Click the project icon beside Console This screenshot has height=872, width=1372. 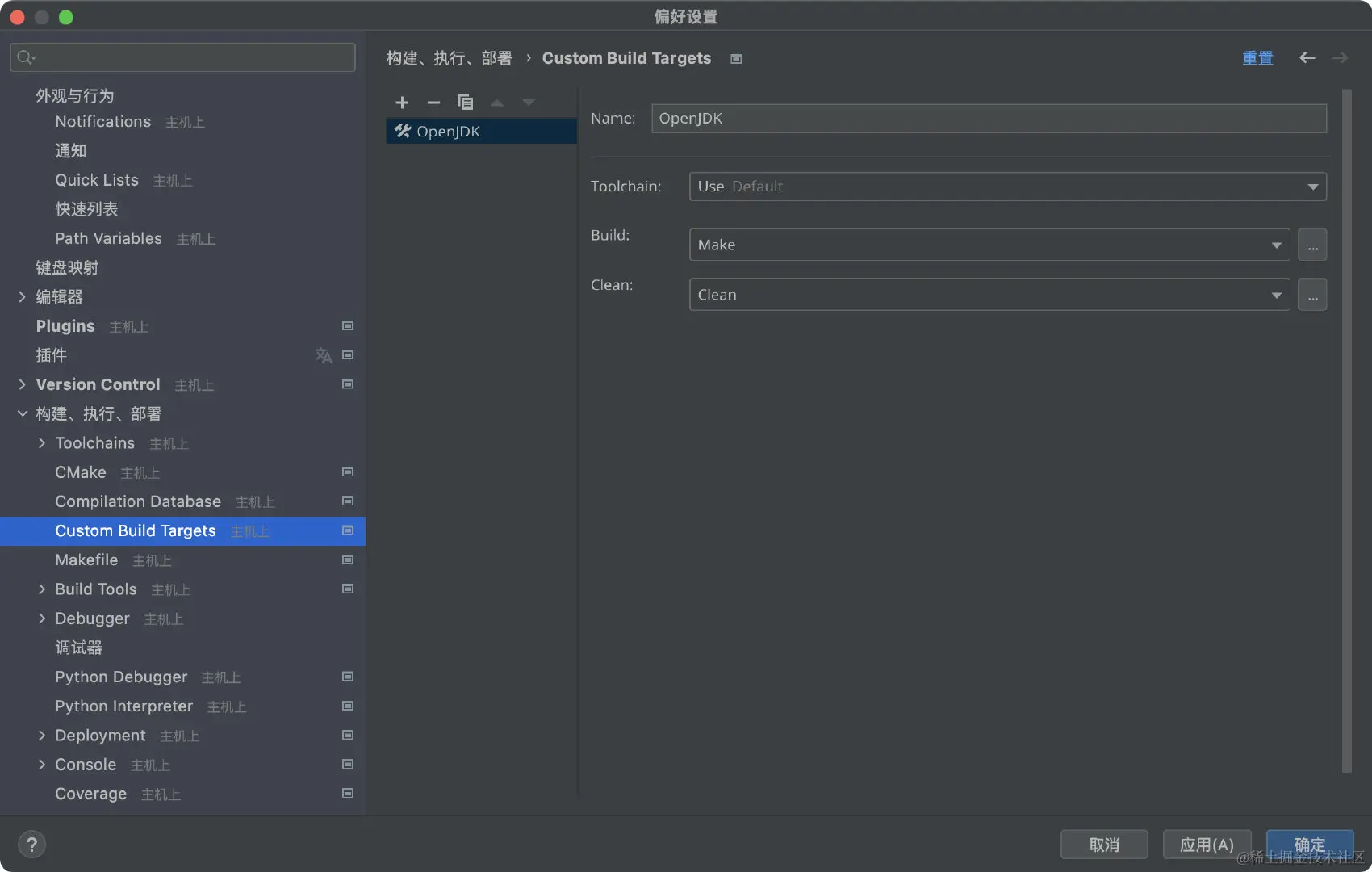(x=348, y=765)
